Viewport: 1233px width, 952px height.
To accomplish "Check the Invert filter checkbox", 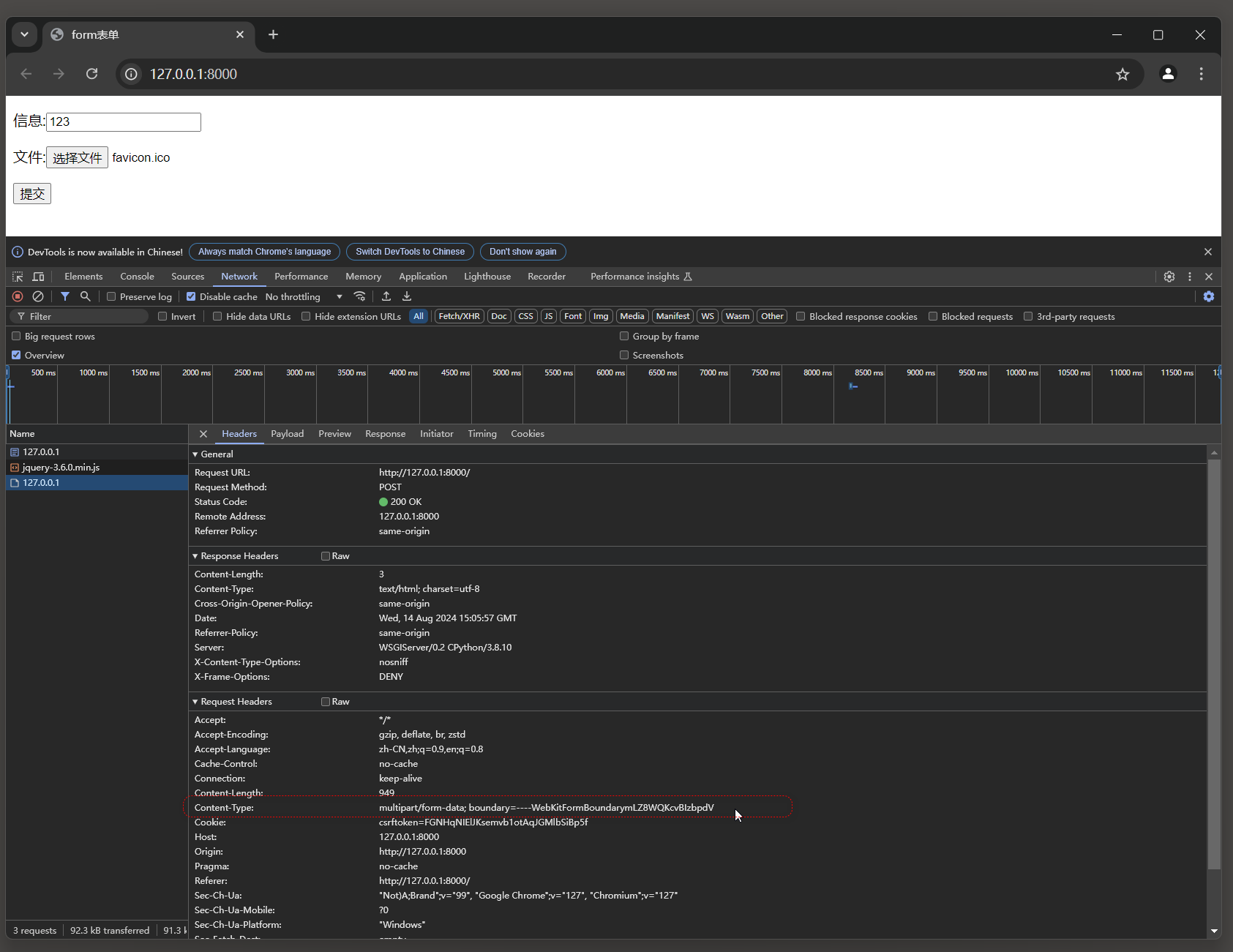I will tap(162, 316).
